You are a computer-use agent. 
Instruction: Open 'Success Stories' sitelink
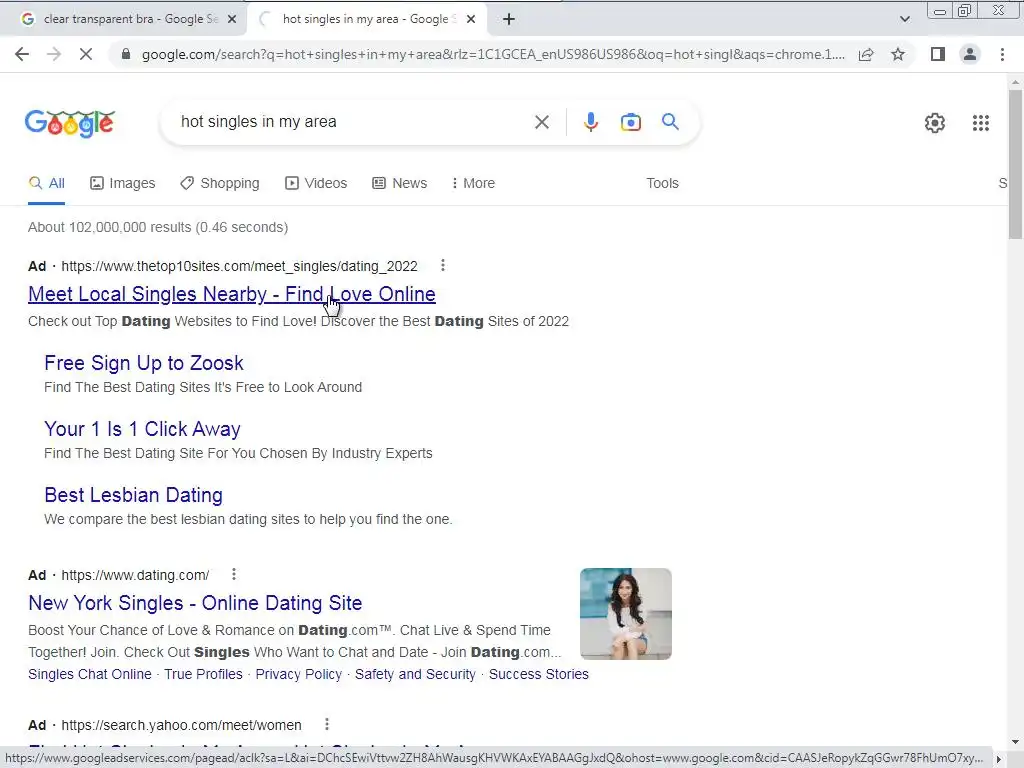[539, 674]
